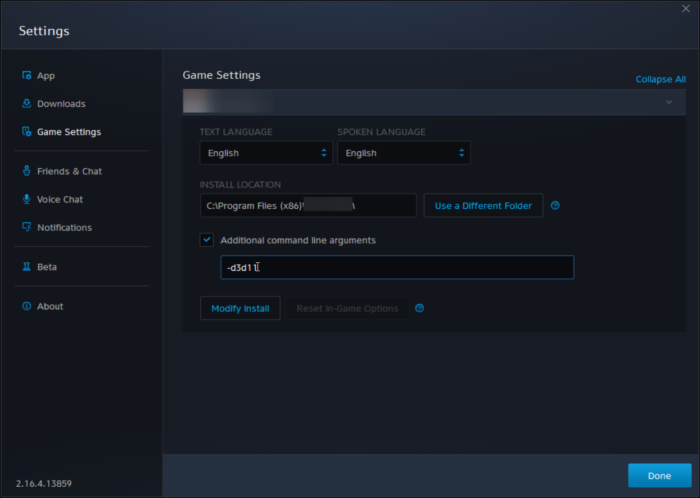Click the Notifications icon in sidebar

point(27,227)
